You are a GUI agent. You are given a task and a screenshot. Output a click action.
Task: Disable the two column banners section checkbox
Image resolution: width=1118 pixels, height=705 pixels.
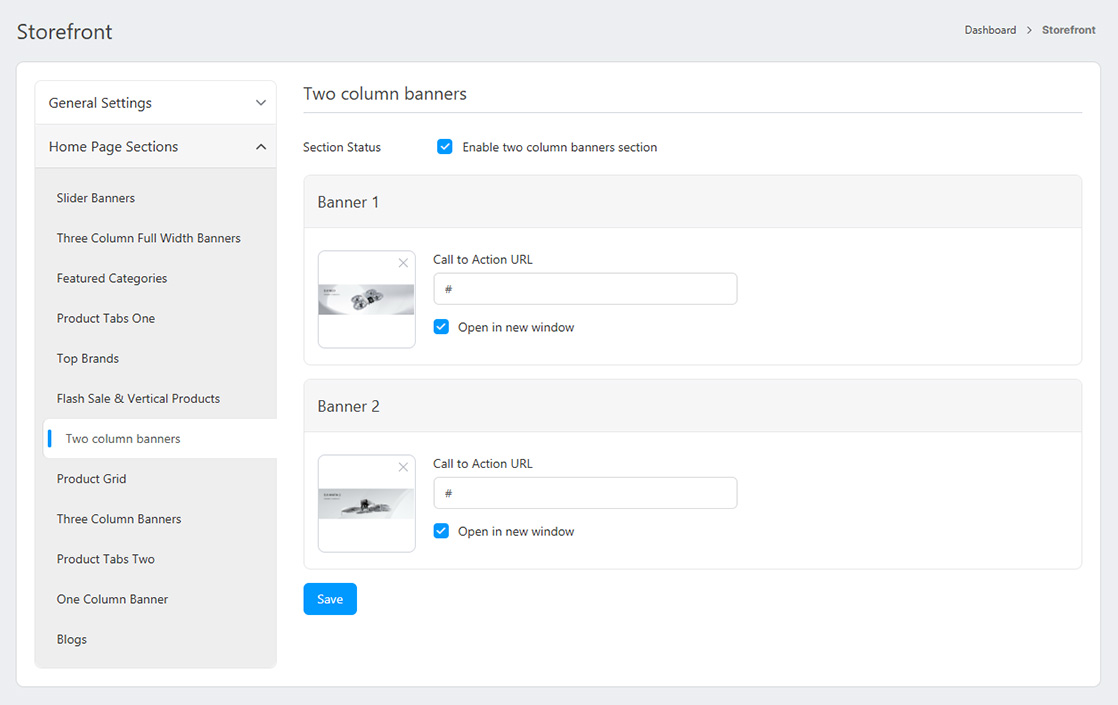click(445, 147)
